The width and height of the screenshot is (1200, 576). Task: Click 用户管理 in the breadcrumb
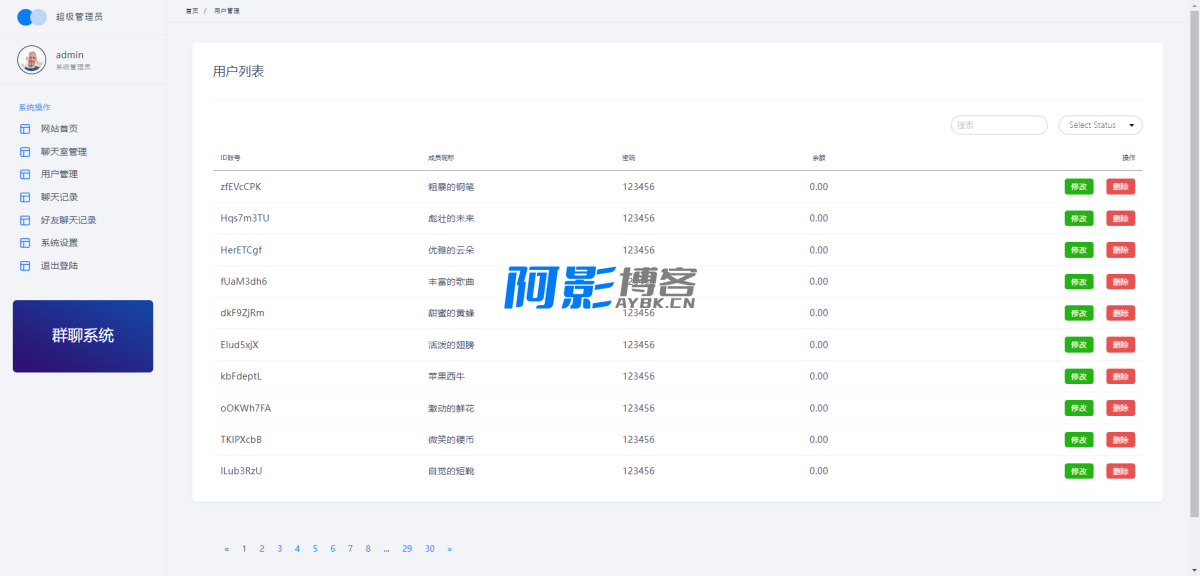226,10
